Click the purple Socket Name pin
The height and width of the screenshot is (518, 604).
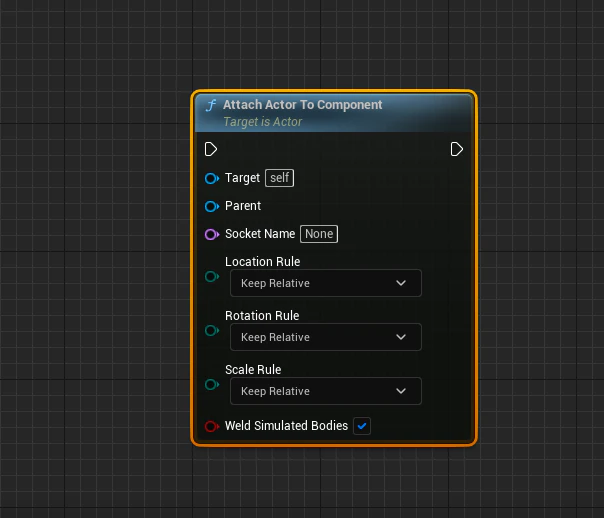[211, 234]
